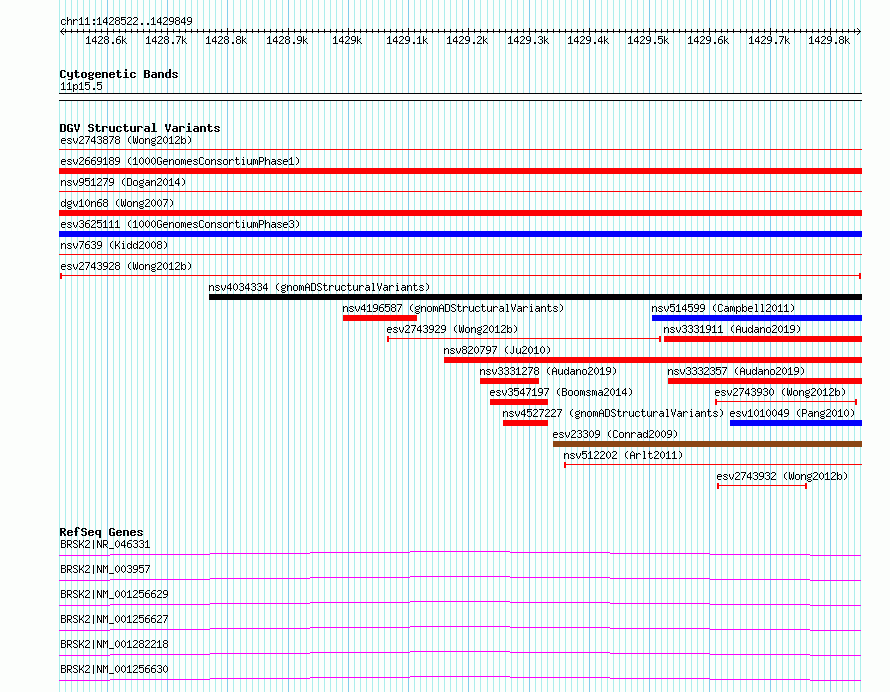Click esv2743929 (Wong2012b) label

coord(452,329)
